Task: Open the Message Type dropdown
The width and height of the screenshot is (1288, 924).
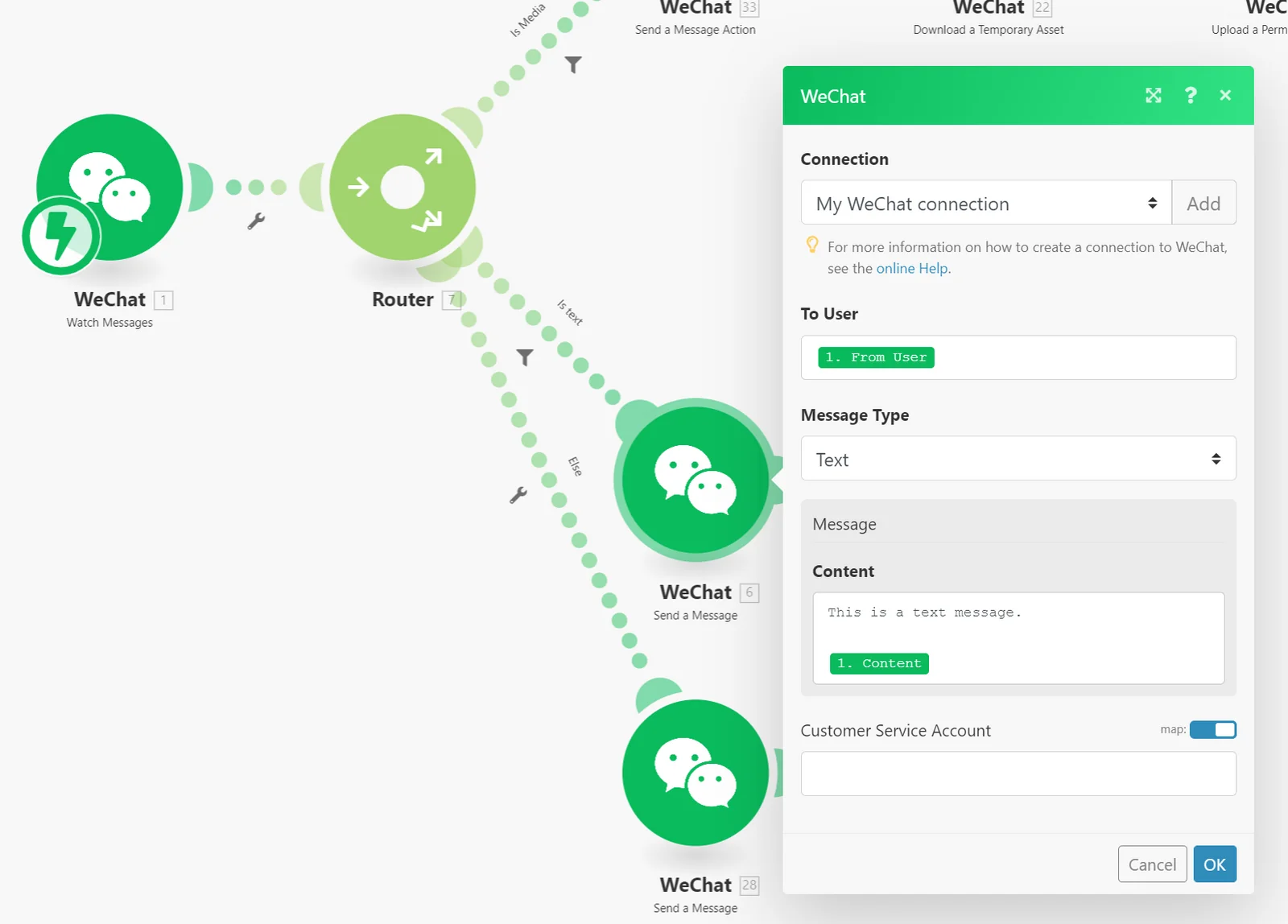Action: point(1018,459)
